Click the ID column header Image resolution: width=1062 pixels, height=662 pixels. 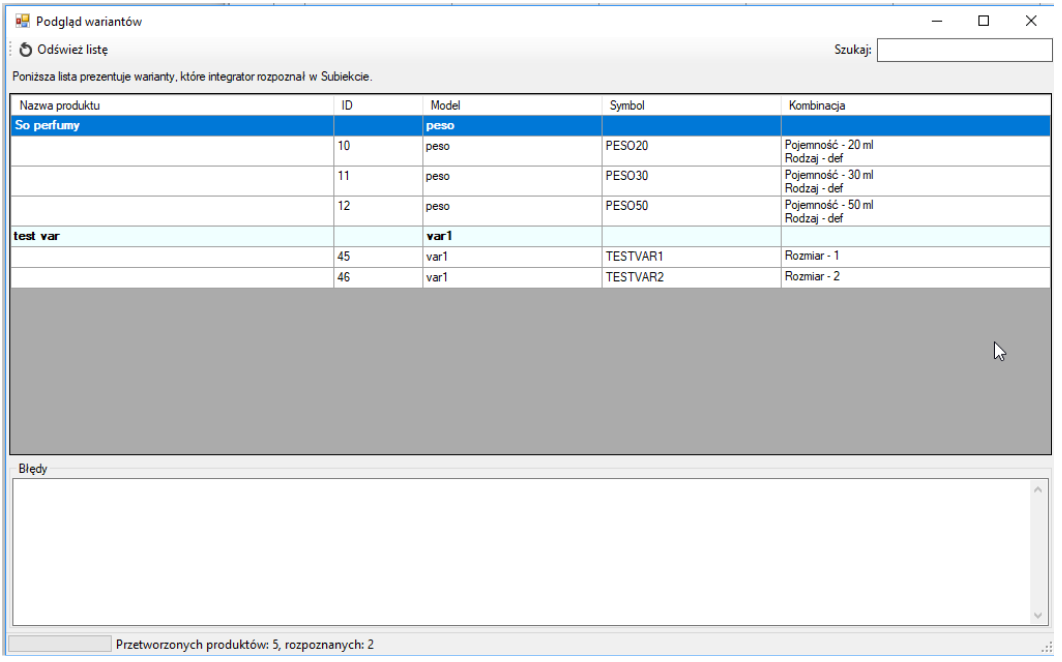[x=378, y=105]
